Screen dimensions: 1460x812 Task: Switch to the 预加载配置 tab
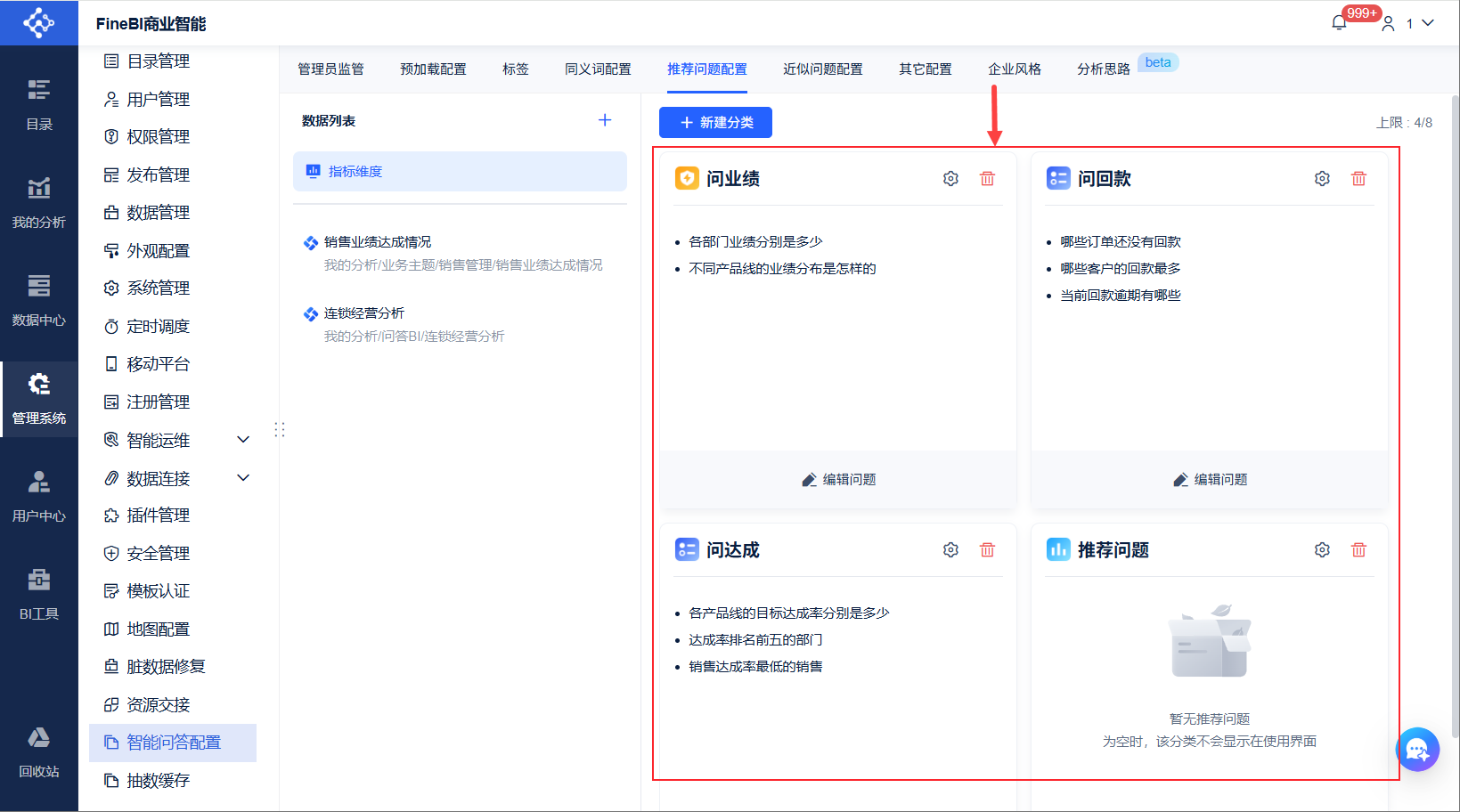pos(433,69)
